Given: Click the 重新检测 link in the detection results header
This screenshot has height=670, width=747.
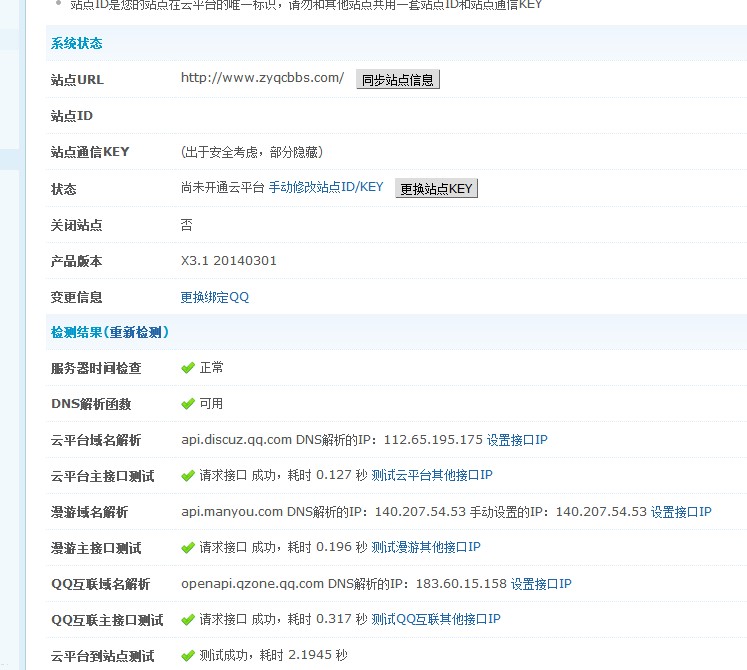Looking at the screenshot, I should tap(136, 332).
